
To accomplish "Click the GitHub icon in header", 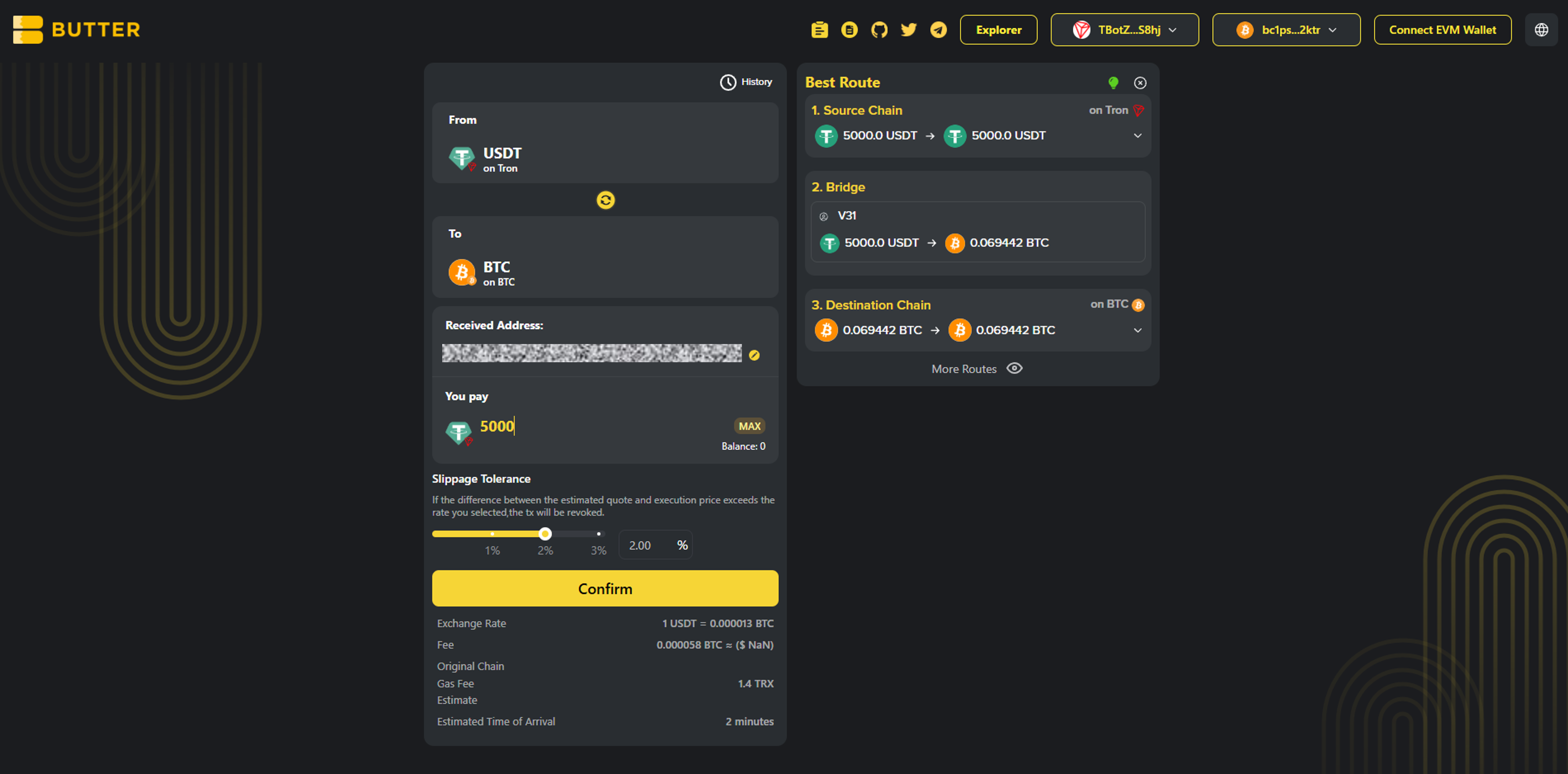I will (x=879, y=30).
